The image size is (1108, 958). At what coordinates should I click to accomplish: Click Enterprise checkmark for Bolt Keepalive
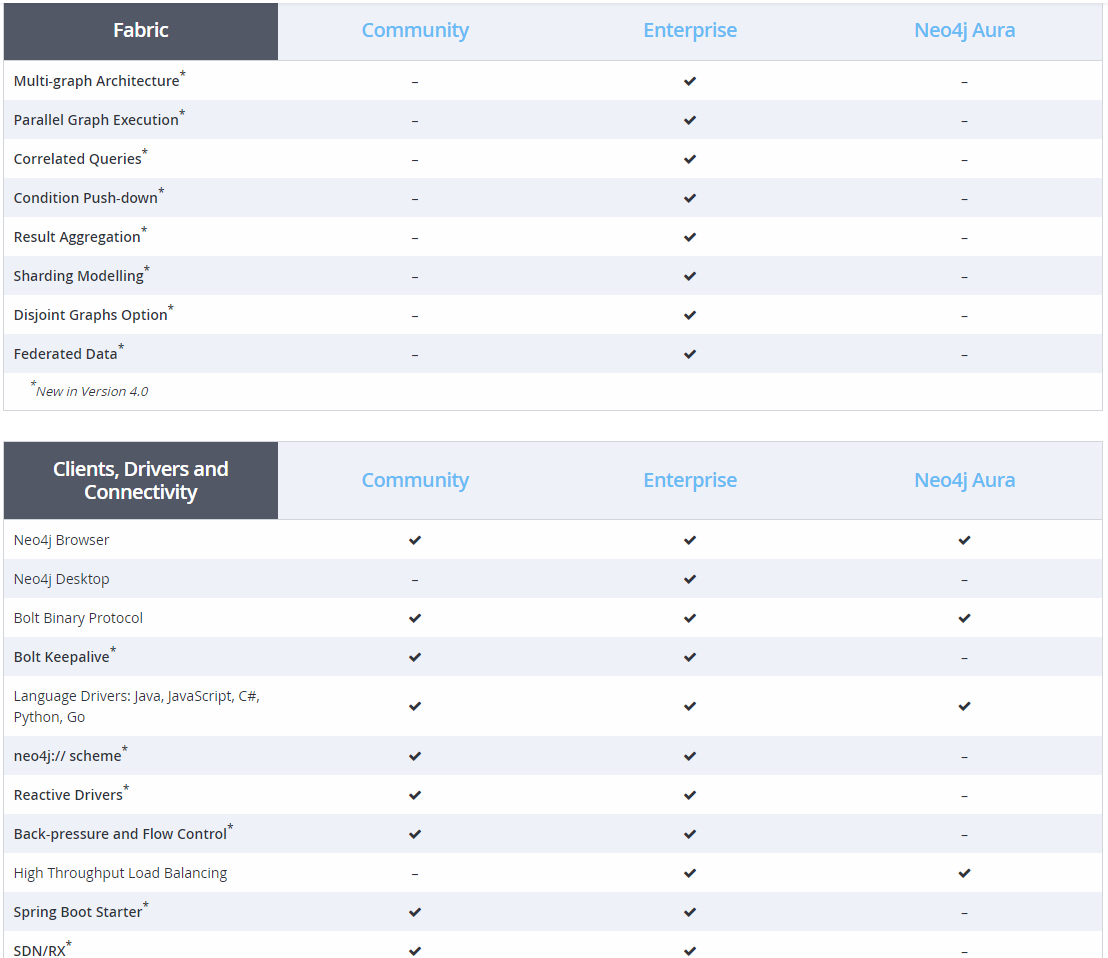click(690, 656)
